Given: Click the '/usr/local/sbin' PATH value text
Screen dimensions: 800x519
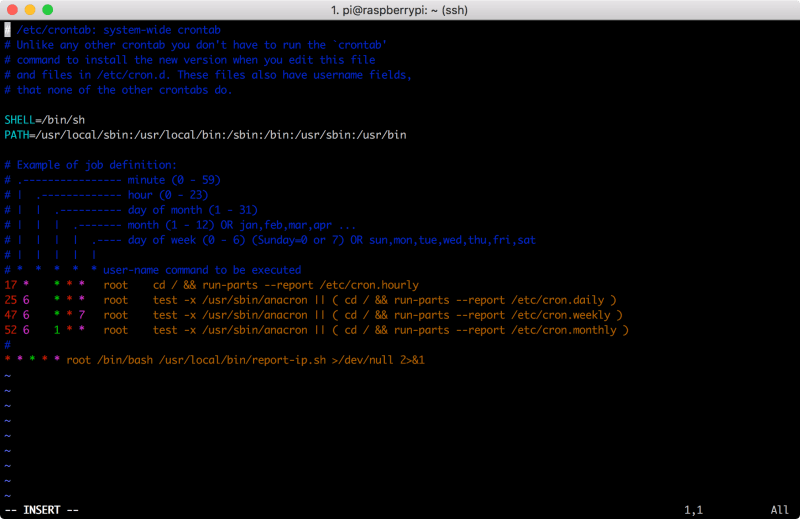Looking at the screenshot, I should tap(81, 135).
